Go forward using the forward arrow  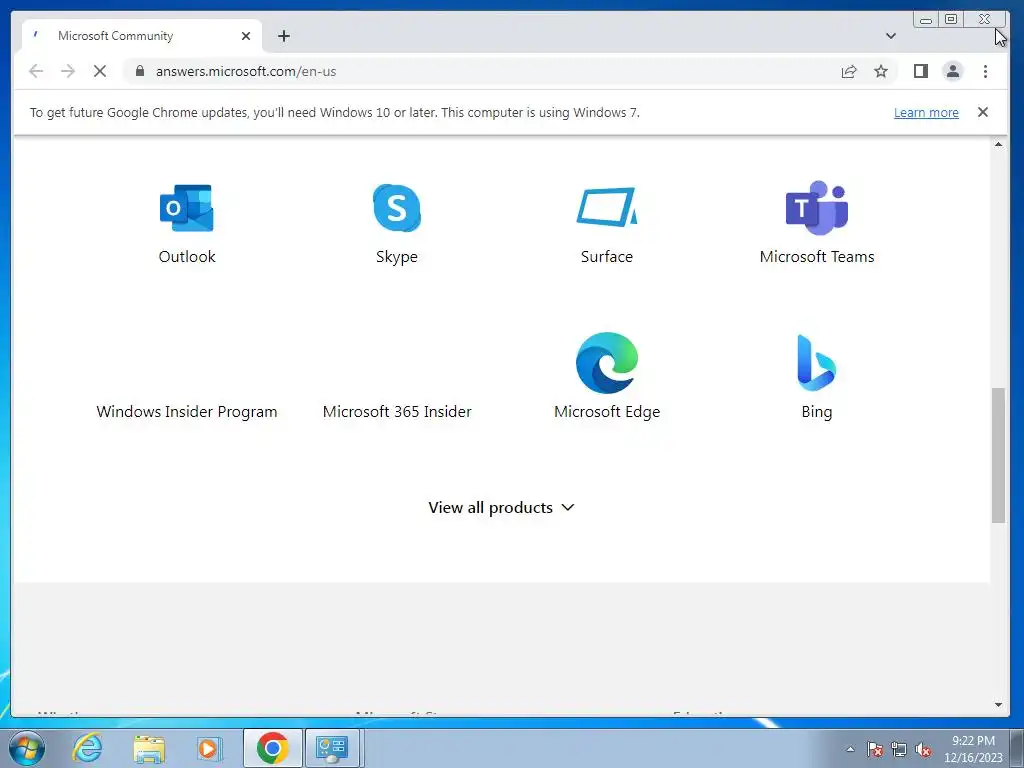[x=68, y=71]
